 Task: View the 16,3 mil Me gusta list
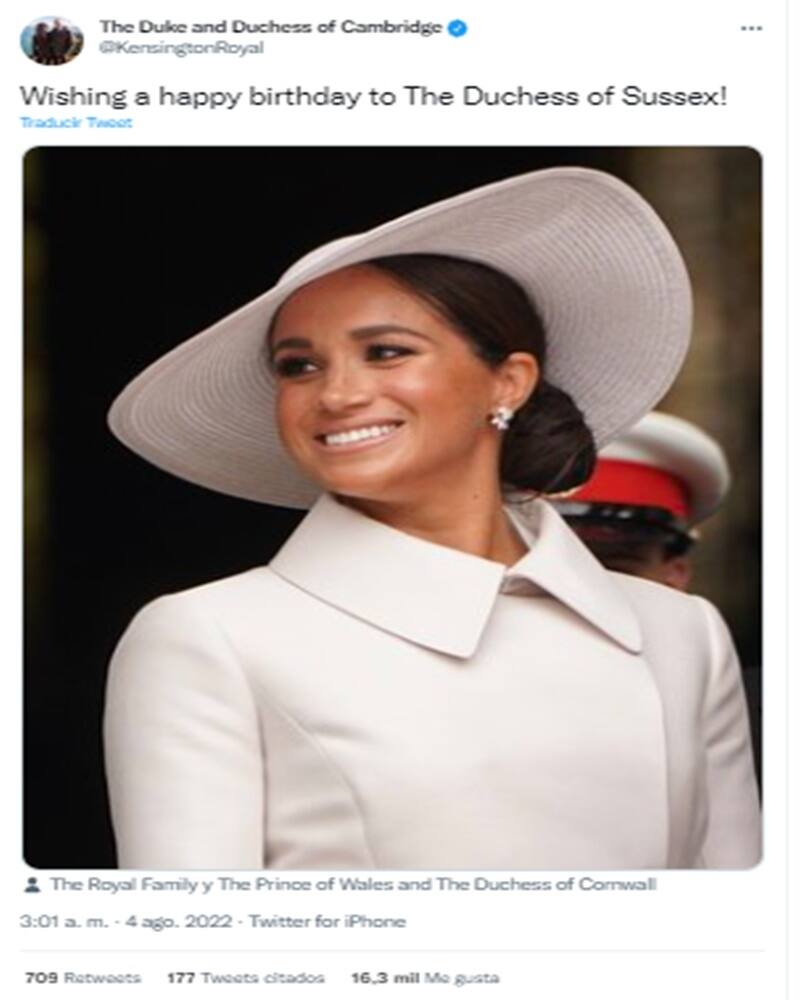click(x=425, y=978)
